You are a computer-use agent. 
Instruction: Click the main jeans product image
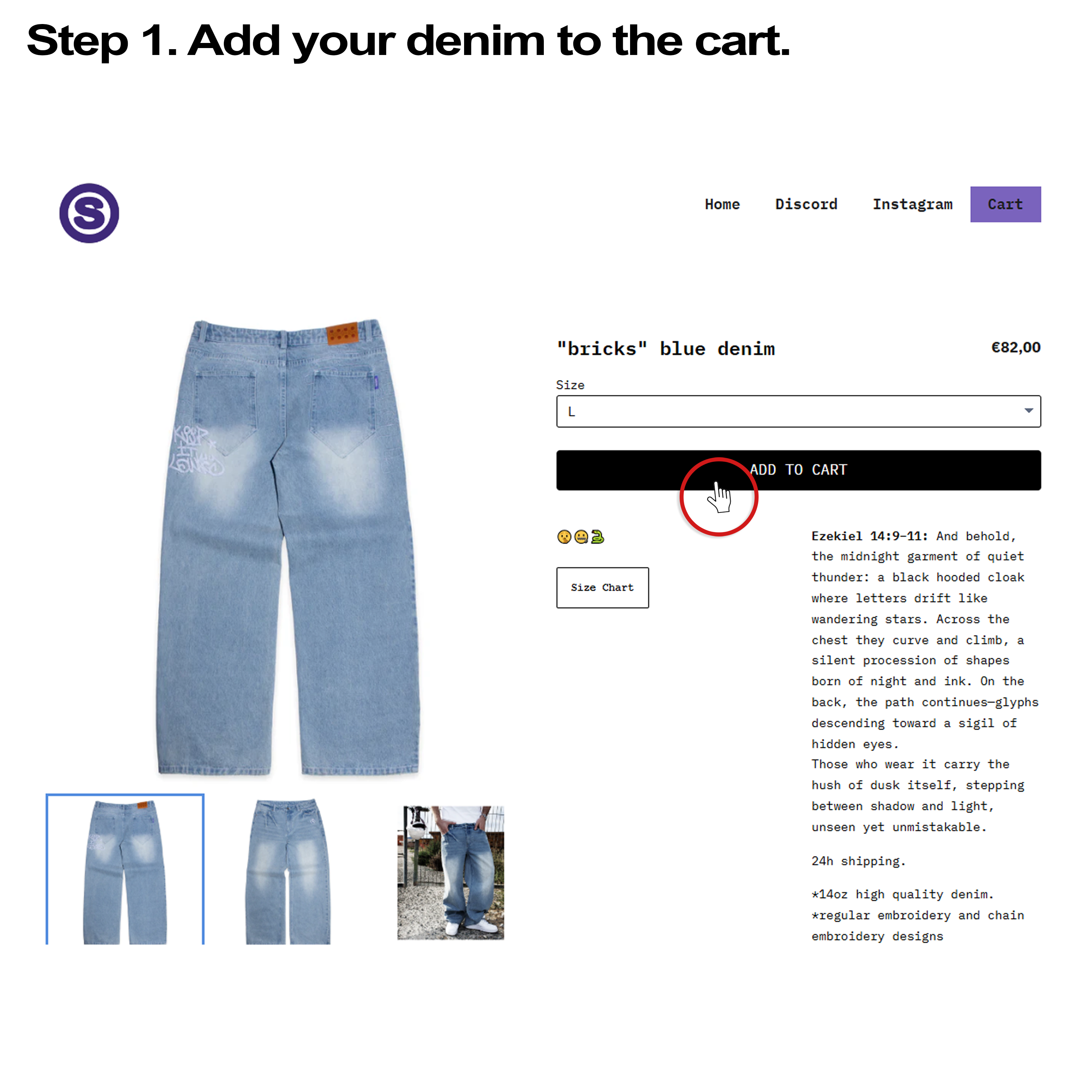point(288,547)
